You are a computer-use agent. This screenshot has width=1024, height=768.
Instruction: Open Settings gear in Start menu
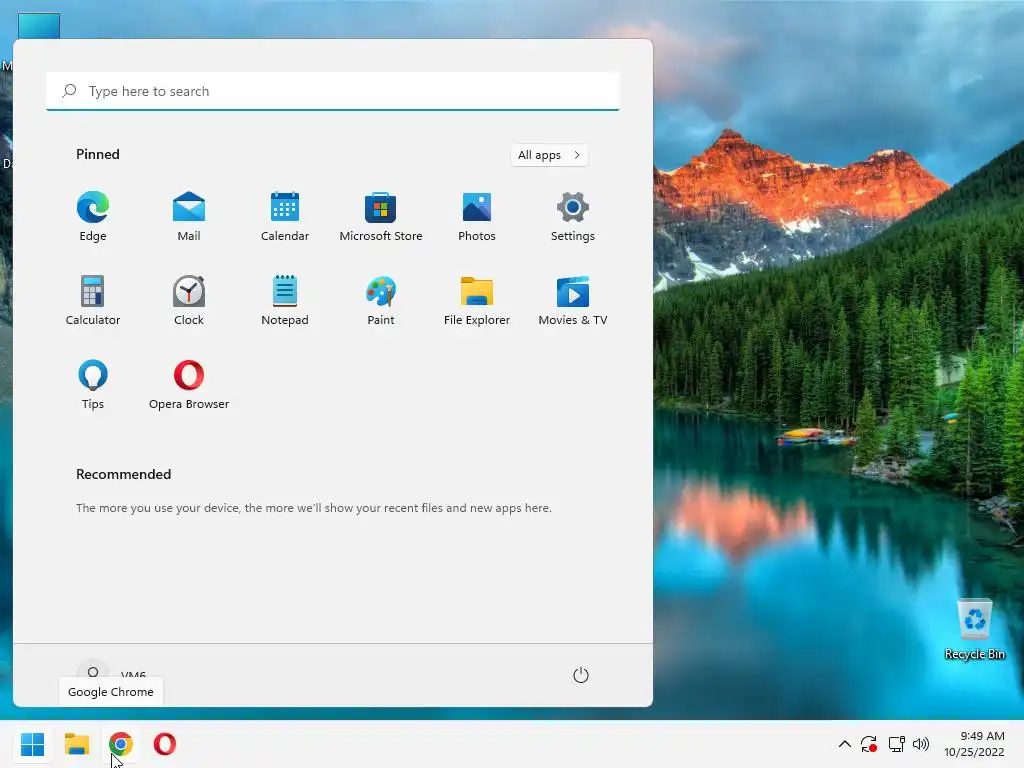tap(573, 217)
